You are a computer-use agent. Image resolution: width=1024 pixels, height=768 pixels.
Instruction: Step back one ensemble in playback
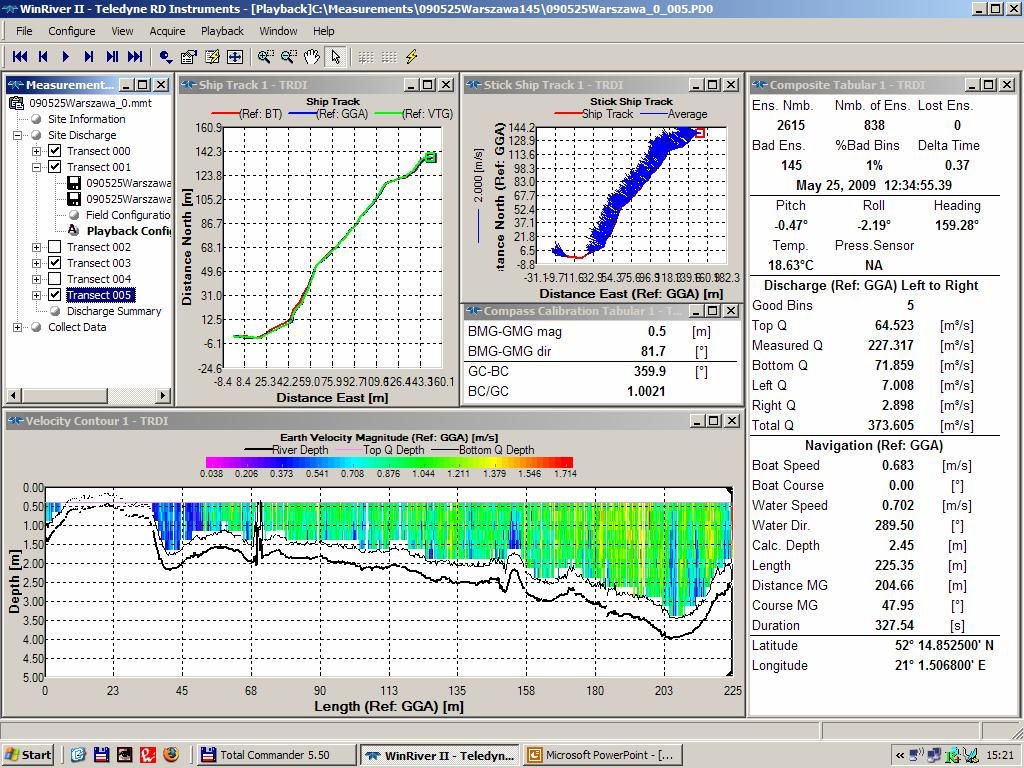click(x=43, y=57)
